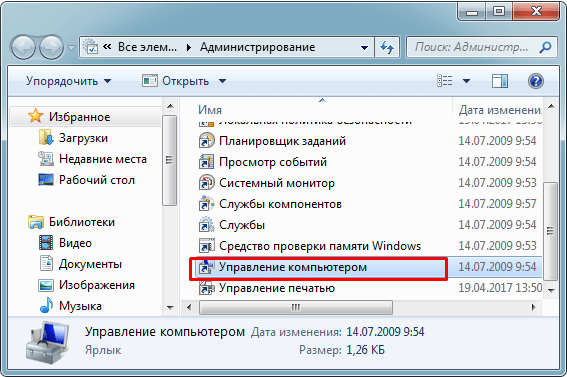Click the Forward navigation arrow
The width and height of the screenshot is (567, 377).
tap(52, 47)
